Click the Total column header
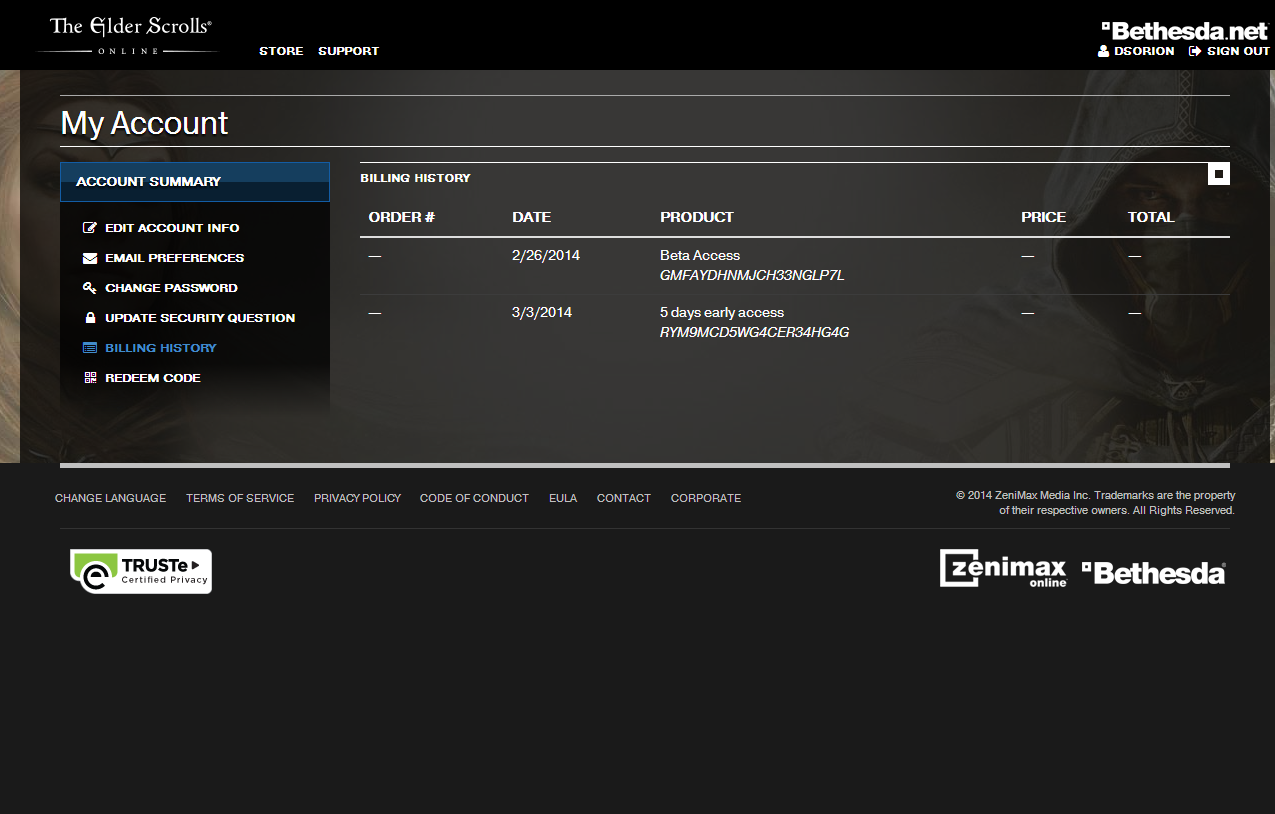 tap(1151, 217)
